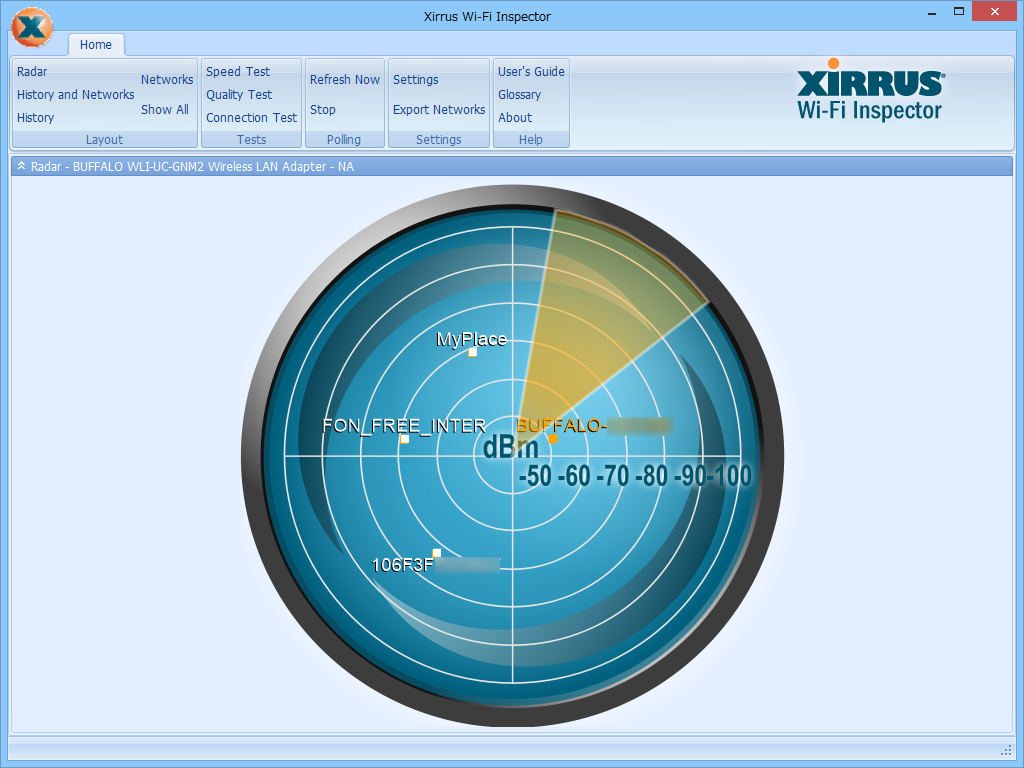Select the orange BUFFALO network marker
This screenshot has width=1024, height=768.
[x=553, y=439]
